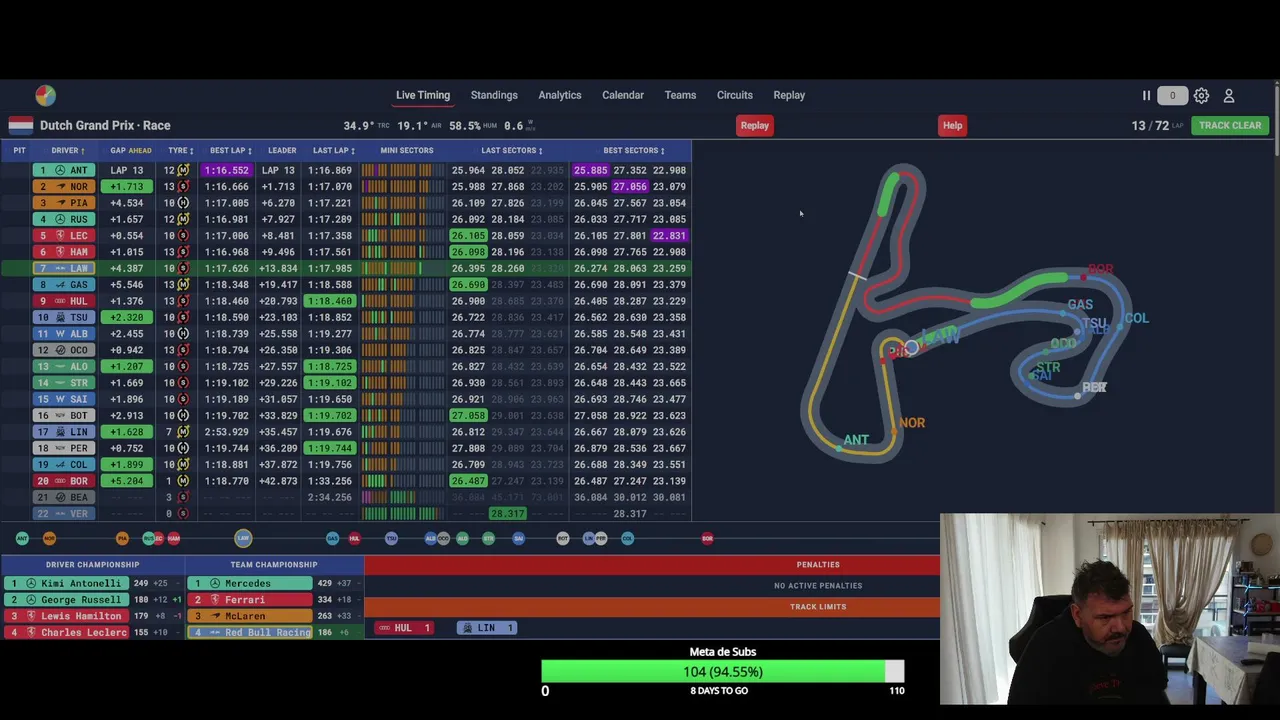
Task: Click the red Help button
Action: tap(952, 126)
